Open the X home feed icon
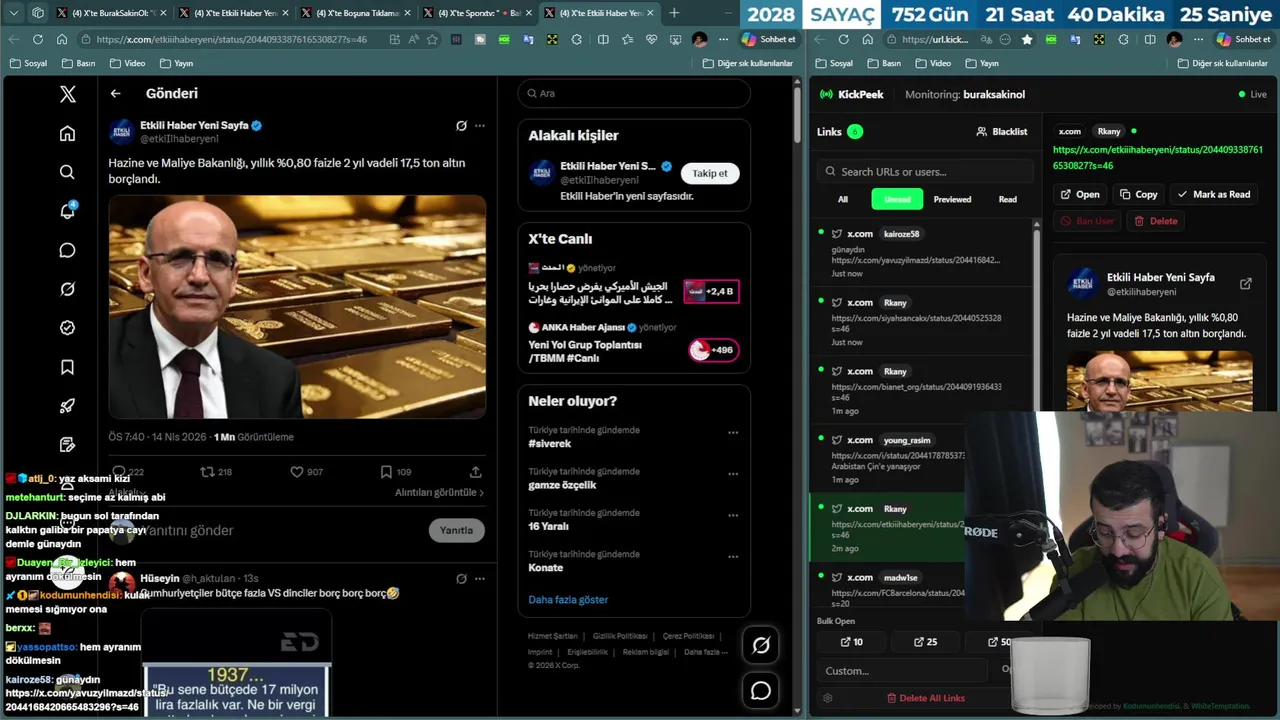Image resolution: width=1280 pixels, height=720 pixels. [x=67, y=133]
